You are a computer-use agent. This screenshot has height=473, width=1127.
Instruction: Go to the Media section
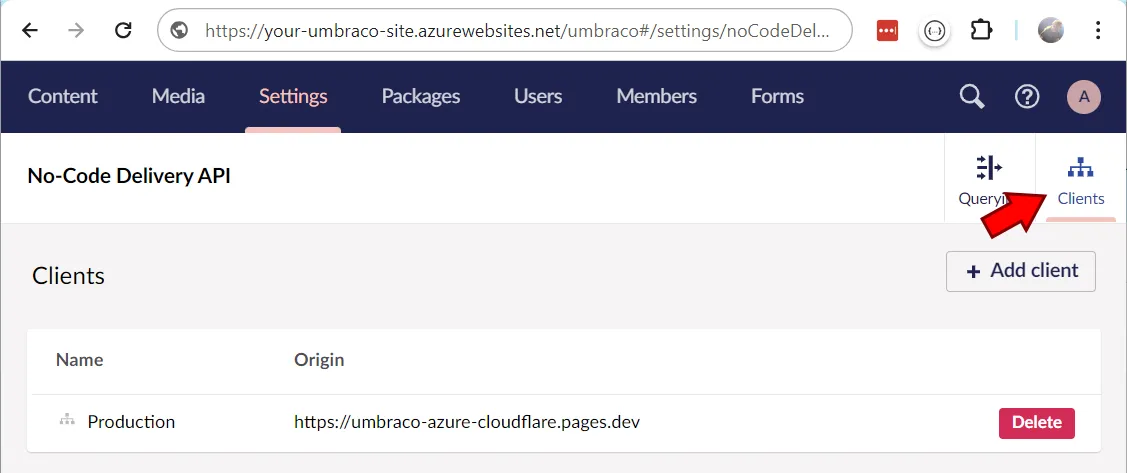point(178,96)
